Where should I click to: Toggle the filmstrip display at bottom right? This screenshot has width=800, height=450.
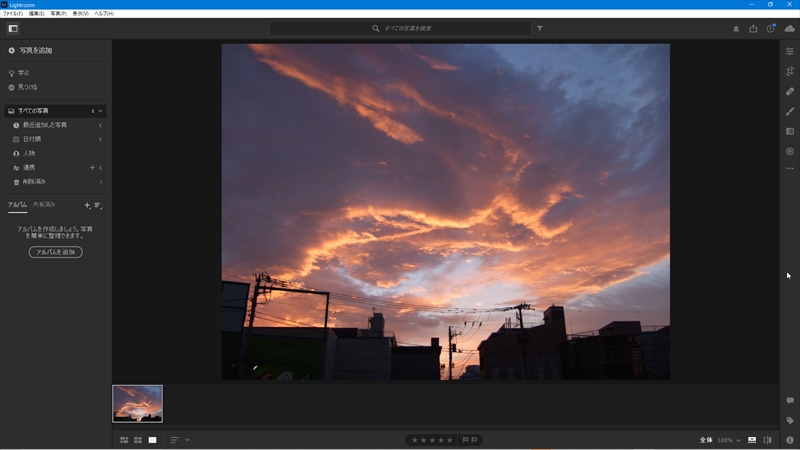(752, 440)
